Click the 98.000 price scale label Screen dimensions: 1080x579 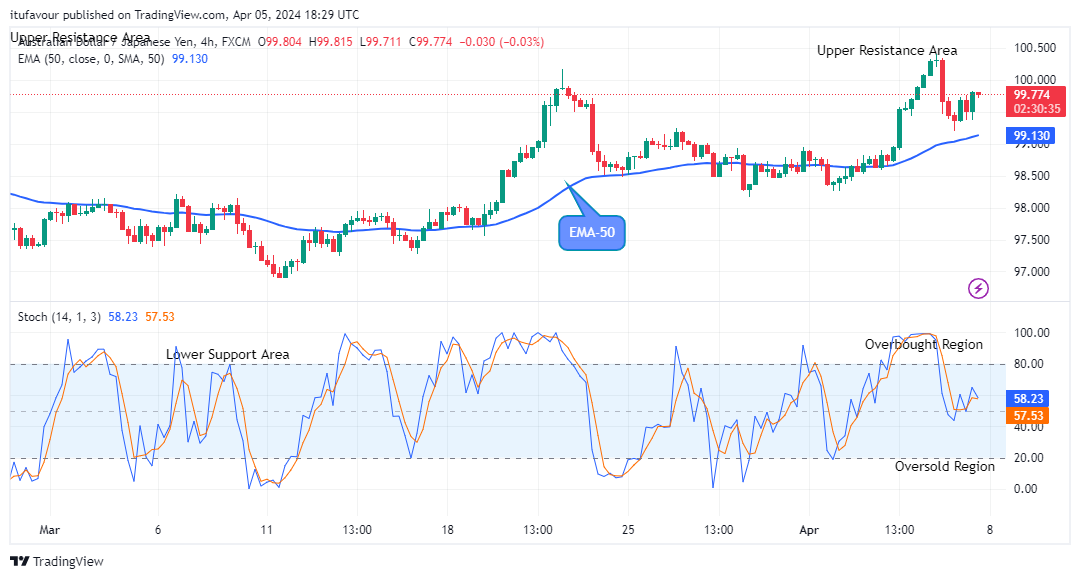[x=1032, y=207]
